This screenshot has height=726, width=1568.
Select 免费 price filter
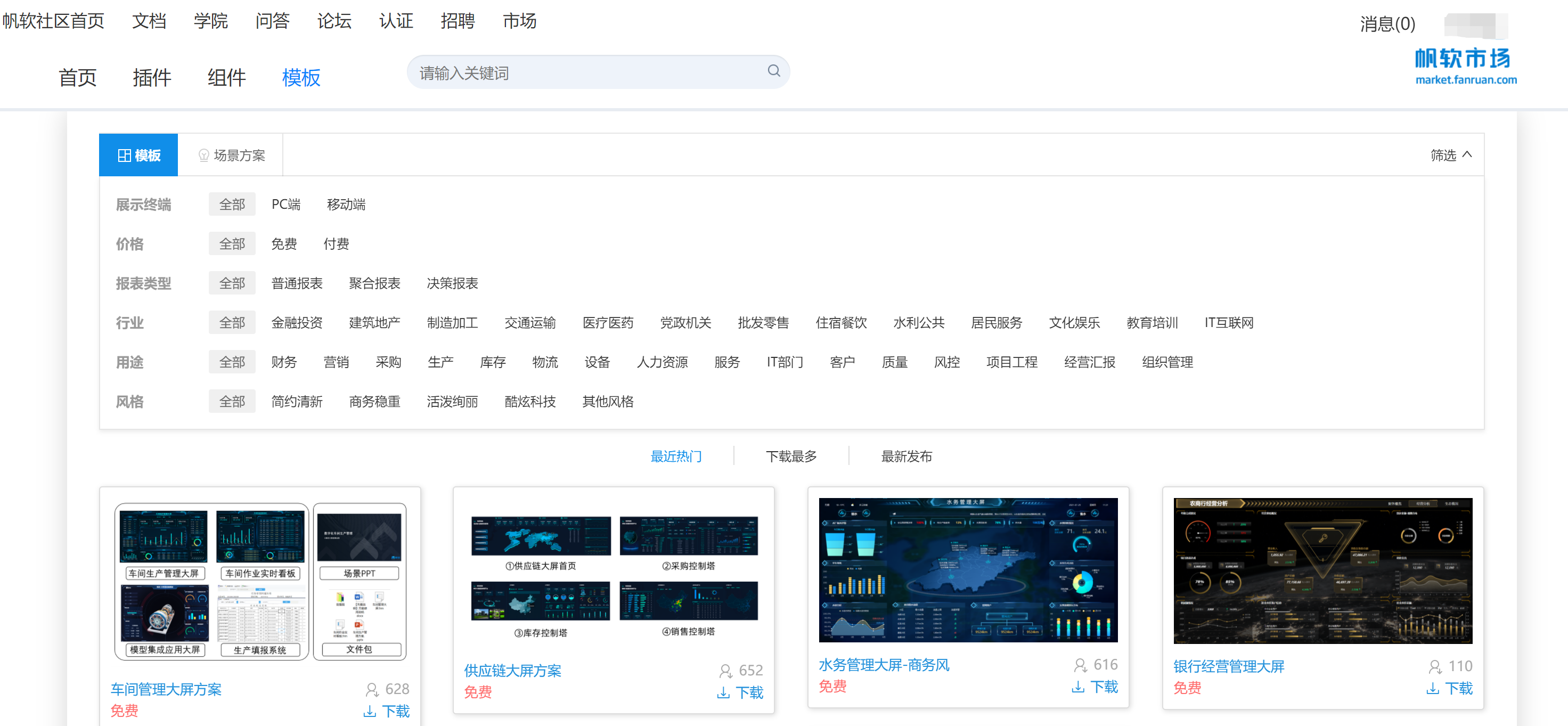pos(284,244)
